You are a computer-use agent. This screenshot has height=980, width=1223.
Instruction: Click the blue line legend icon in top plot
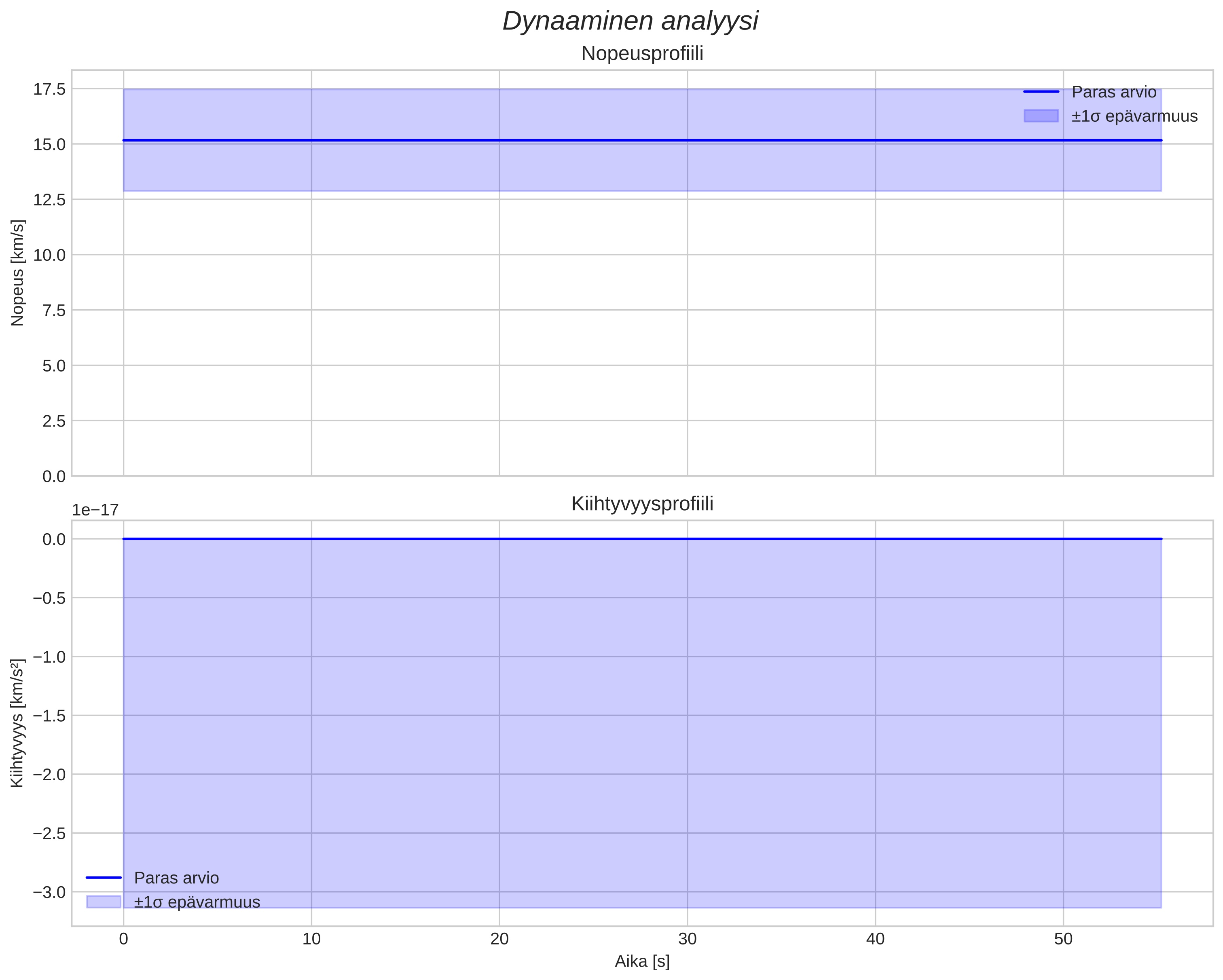1041,92
